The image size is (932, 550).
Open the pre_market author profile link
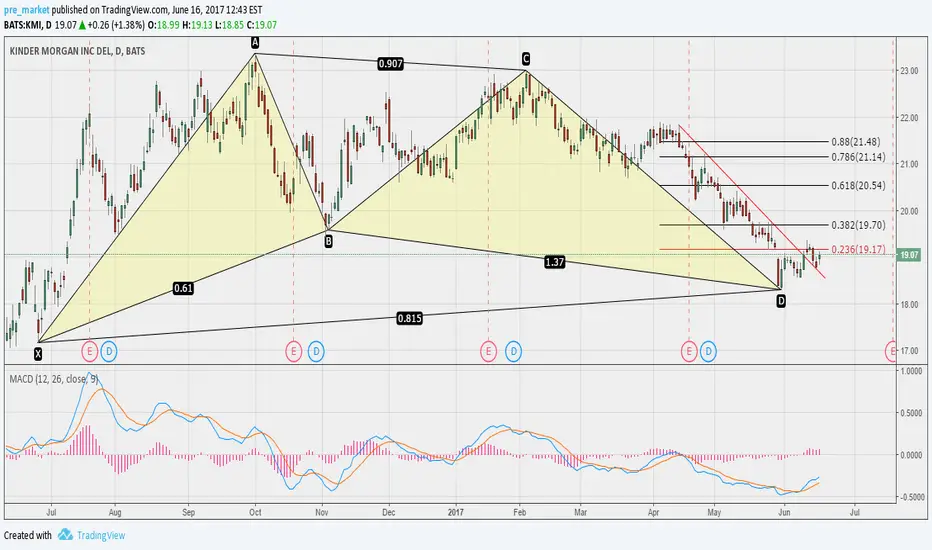coord(27,10)
